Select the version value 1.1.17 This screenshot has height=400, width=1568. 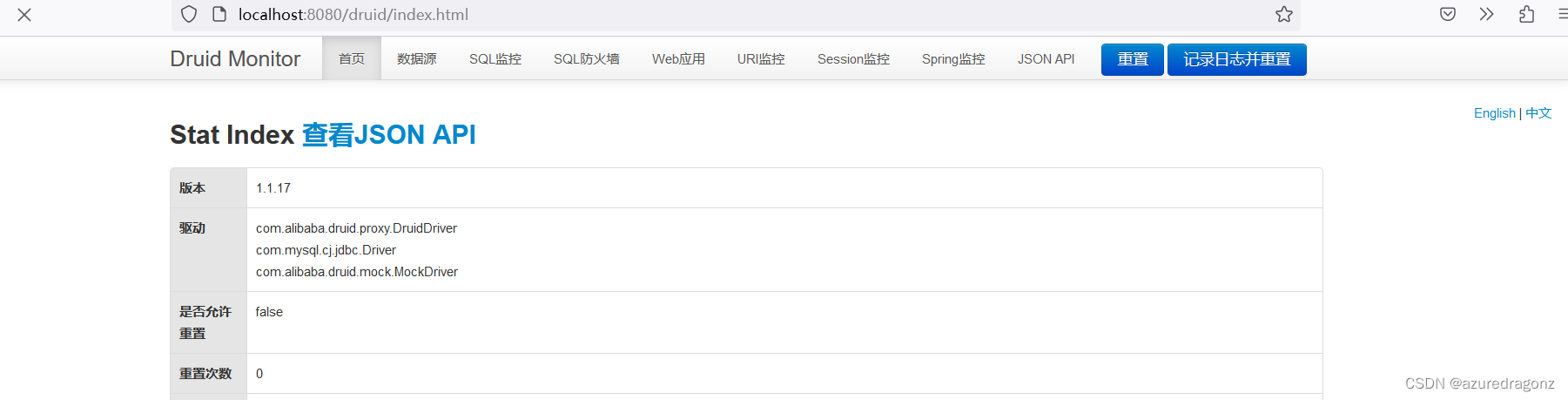[x=273, y=188]
